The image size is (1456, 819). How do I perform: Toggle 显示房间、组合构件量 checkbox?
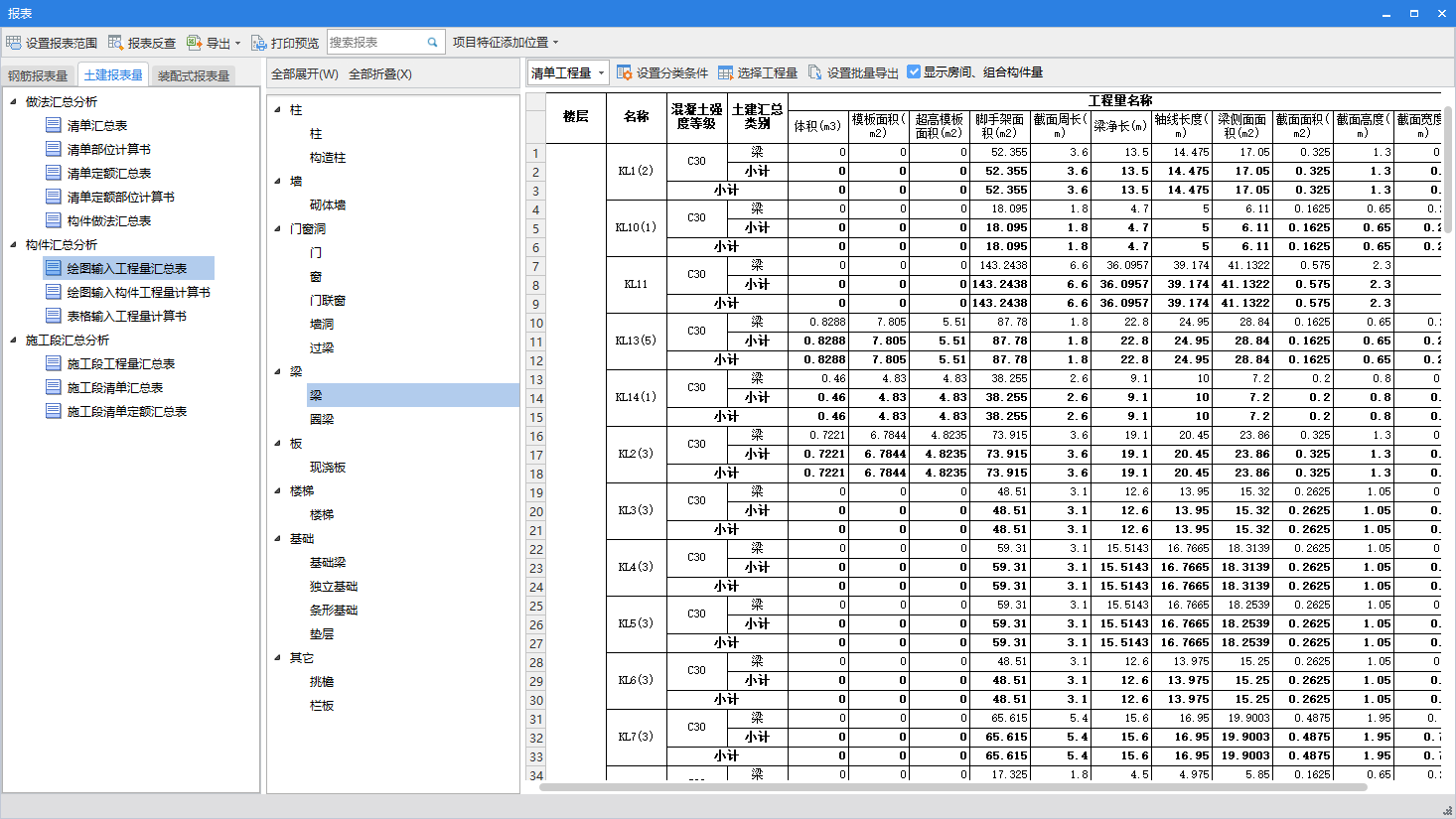[x=914, y=71]
